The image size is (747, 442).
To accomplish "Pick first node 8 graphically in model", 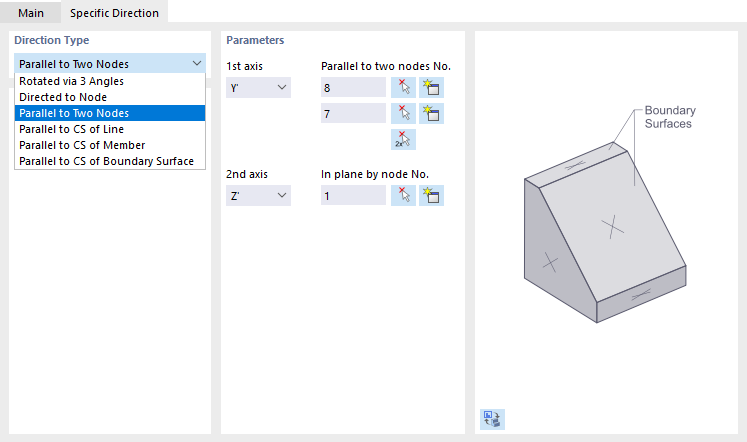I will 403,87.
